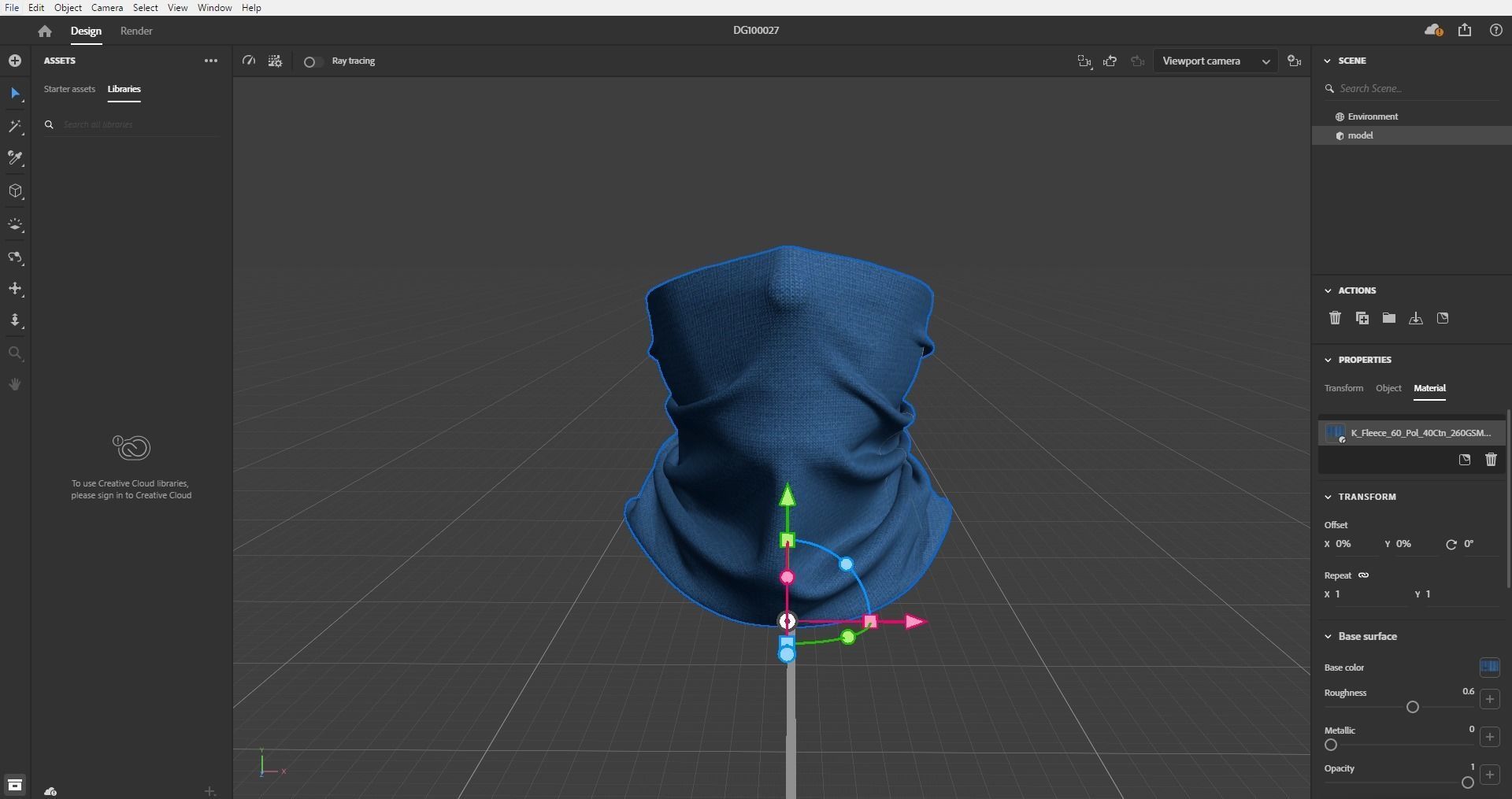1512x799 pixels.
Task: Click the Search Scene field
Action: pyautogui.click(x=1411, y=88)
